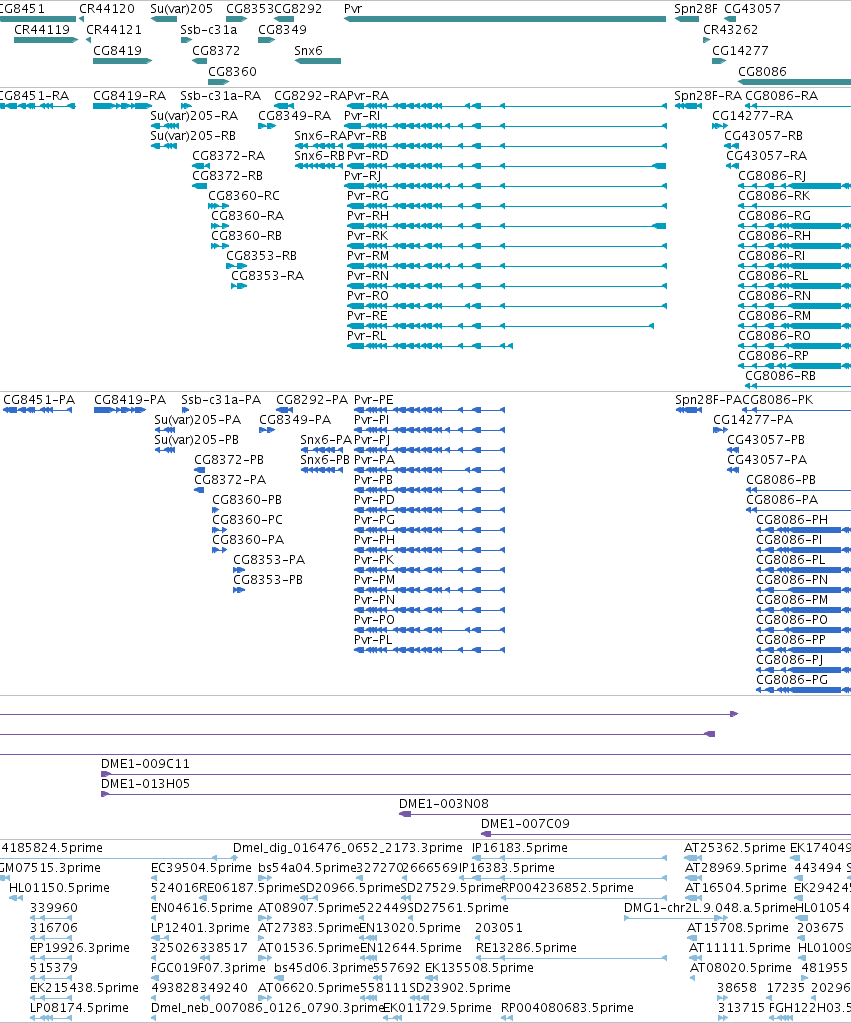Click BAC clone DME1-007C09
The height and width of the screenshot is (1023, 851).
tap(525, 823)
